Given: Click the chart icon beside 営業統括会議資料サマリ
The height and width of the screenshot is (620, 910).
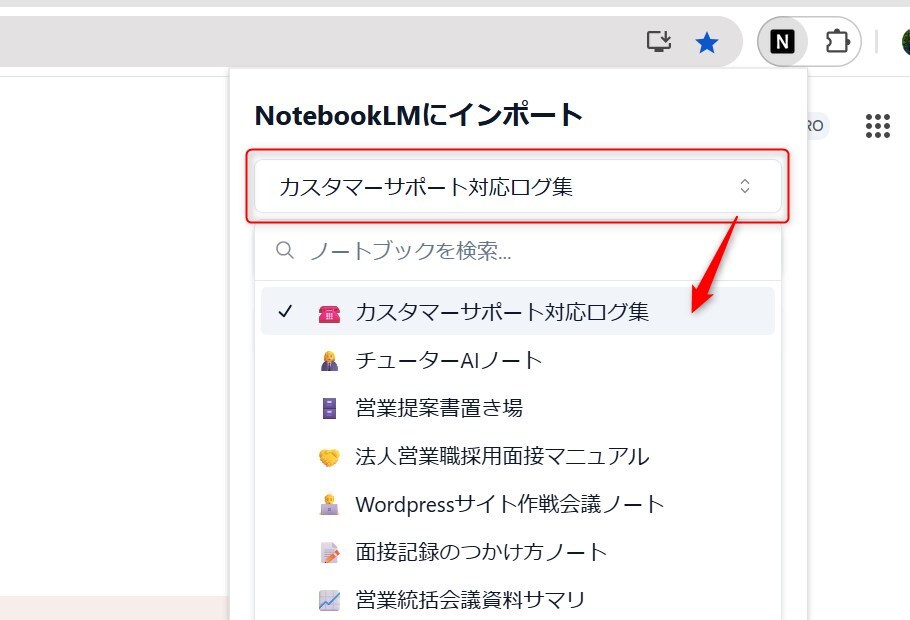Looking at the screenshot, I should click(x=329, y=600).
